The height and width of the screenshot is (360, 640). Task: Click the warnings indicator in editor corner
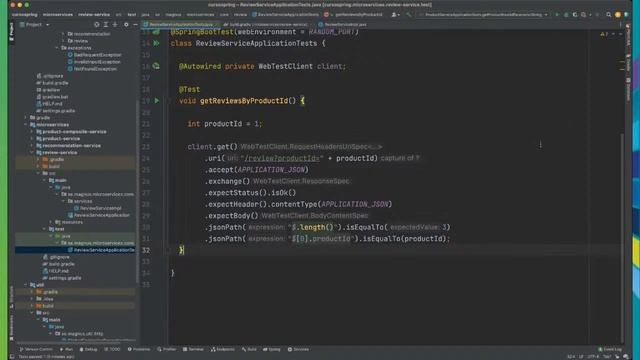(604, 34)
